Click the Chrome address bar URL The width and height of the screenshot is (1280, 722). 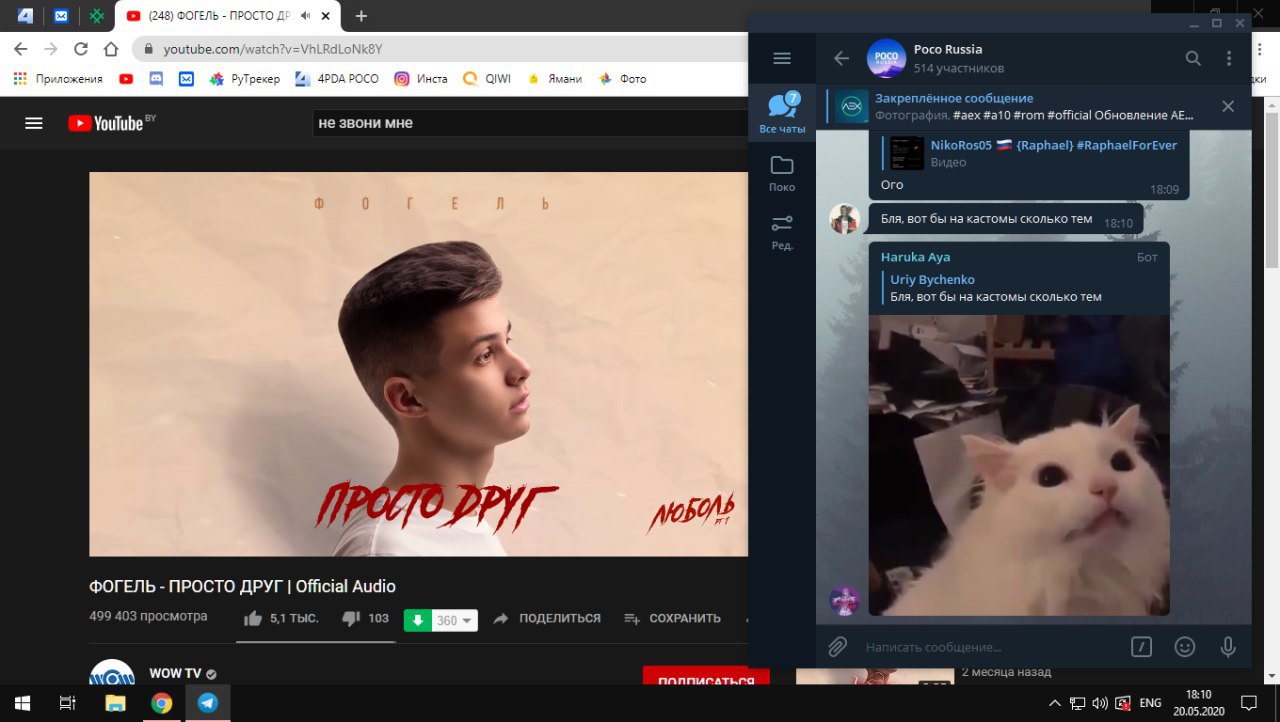click(273, 49)
